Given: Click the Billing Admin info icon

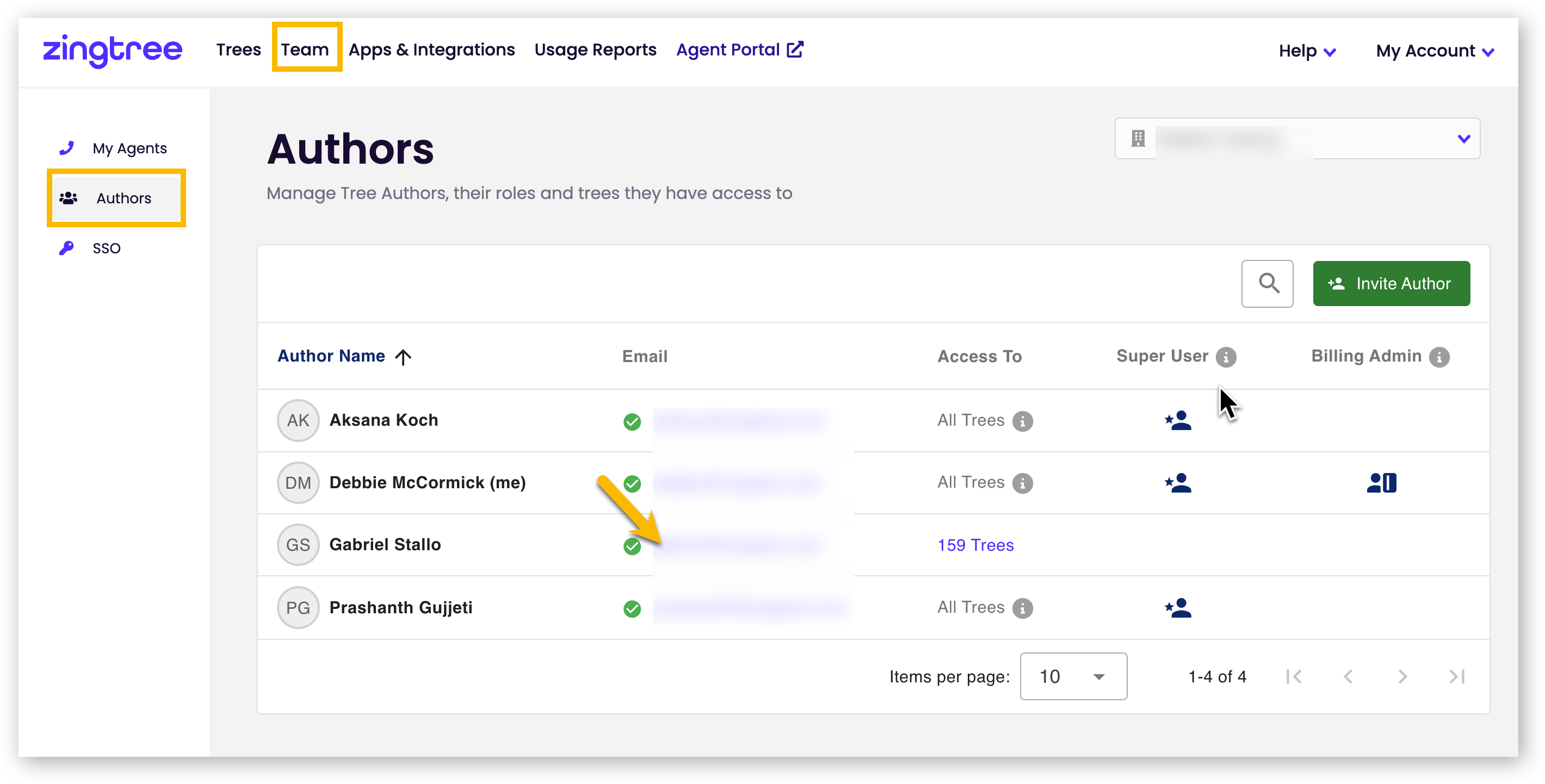Looking at the screenshot, I should pos(1439,357).
